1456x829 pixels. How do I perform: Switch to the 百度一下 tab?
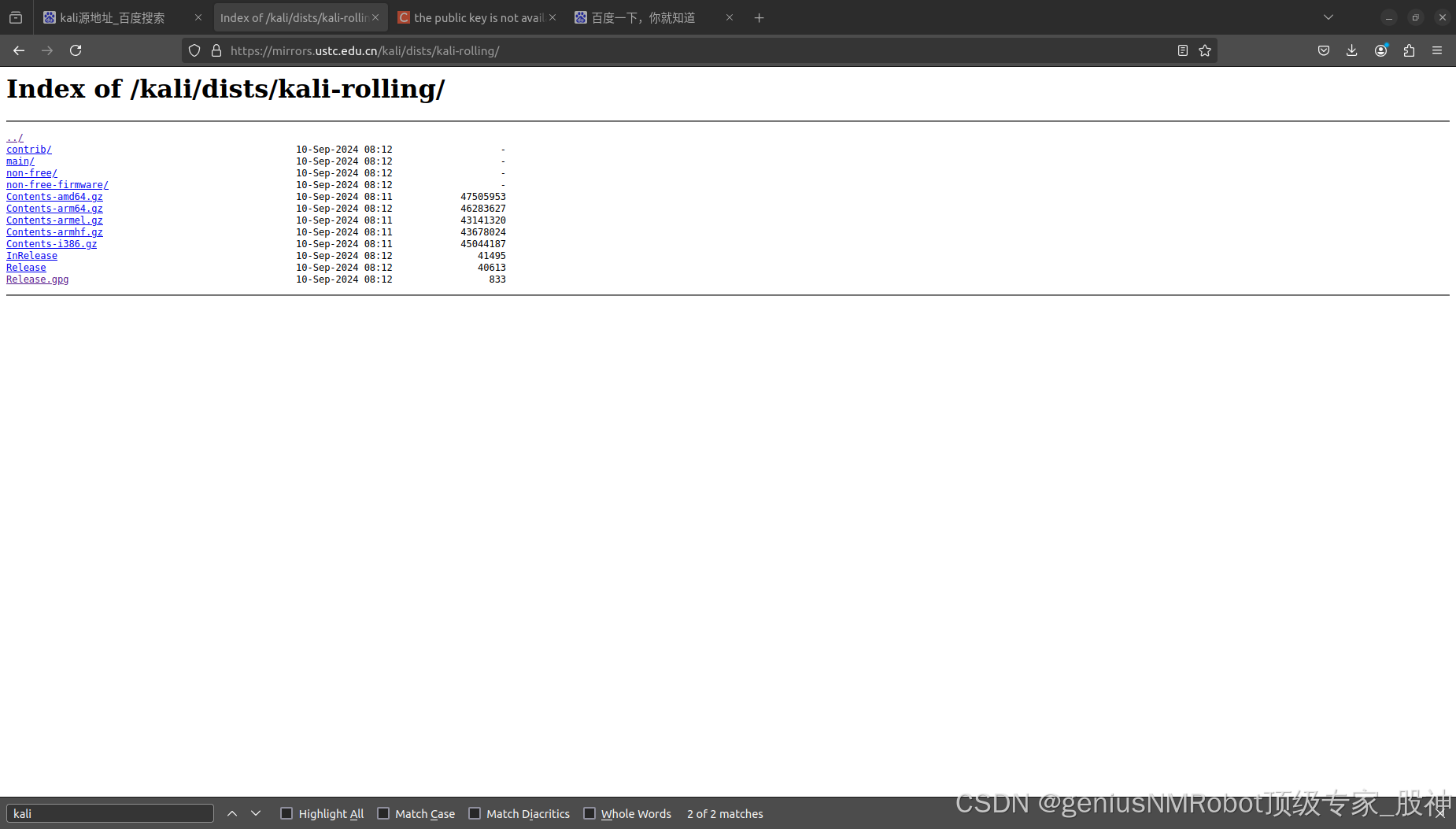tap(645, 17)
